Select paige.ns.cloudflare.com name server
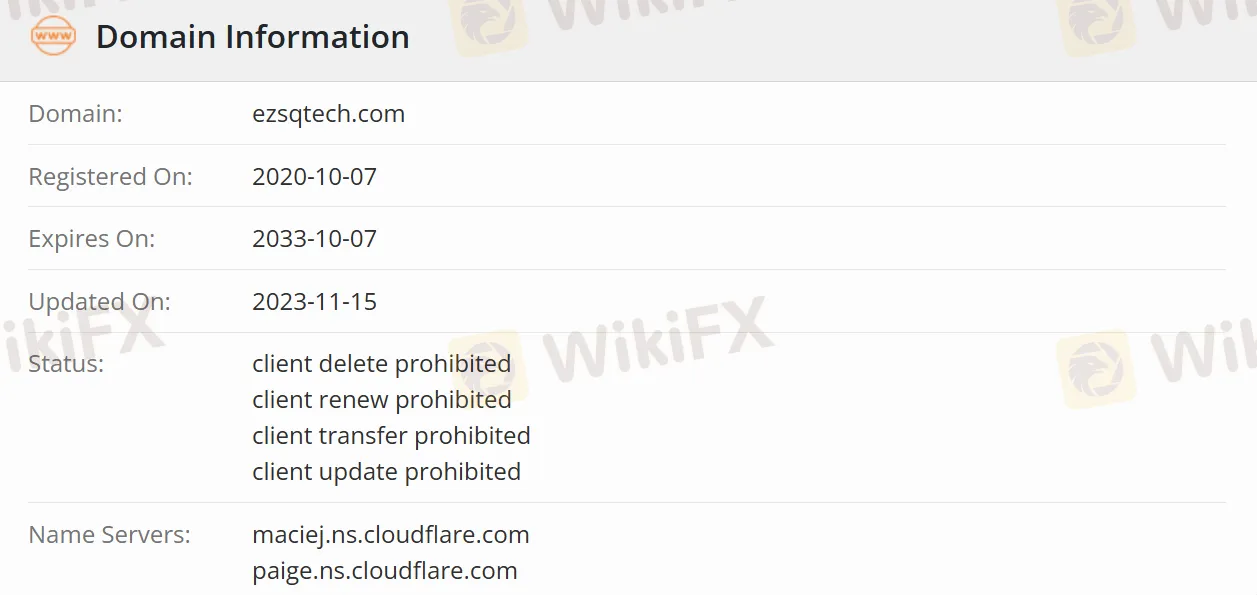This screenshot has width=1257, height=595. pos(384,571)
